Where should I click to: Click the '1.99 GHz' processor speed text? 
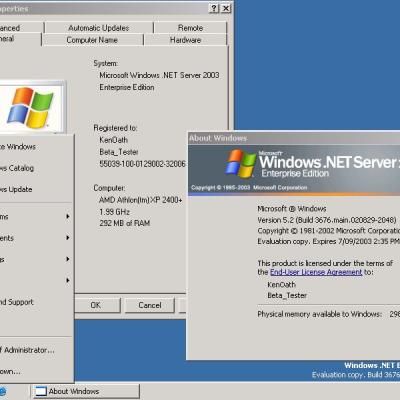[114, 212]
